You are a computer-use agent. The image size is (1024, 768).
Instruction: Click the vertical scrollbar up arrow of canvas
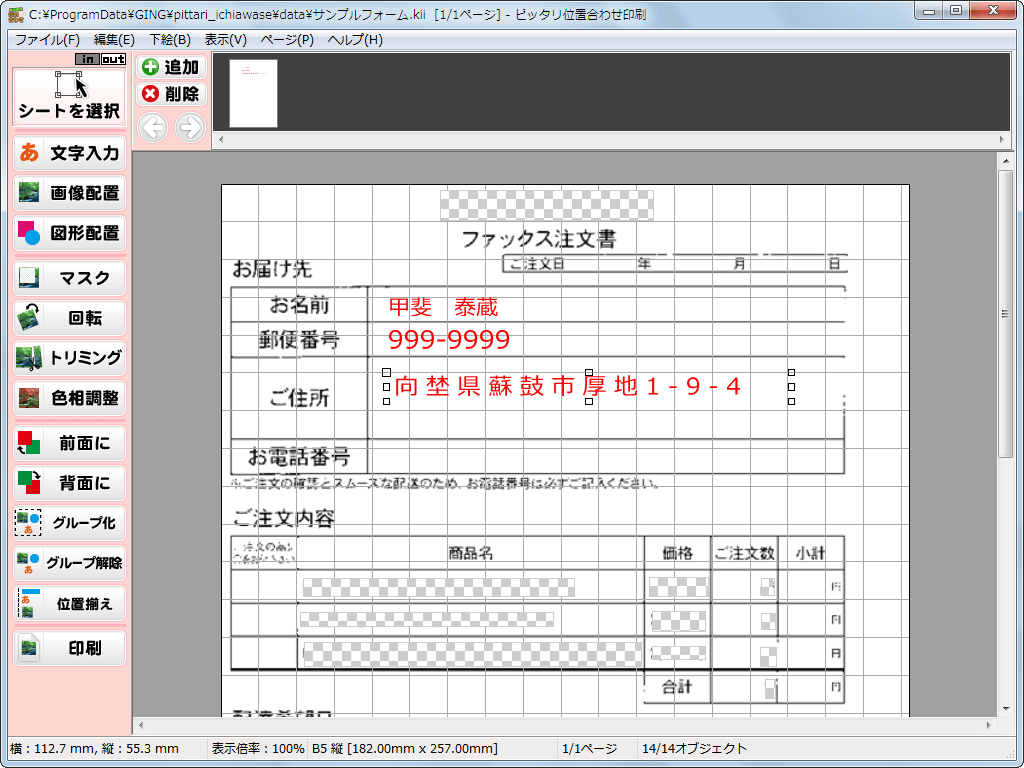(x=1006, y=161)
